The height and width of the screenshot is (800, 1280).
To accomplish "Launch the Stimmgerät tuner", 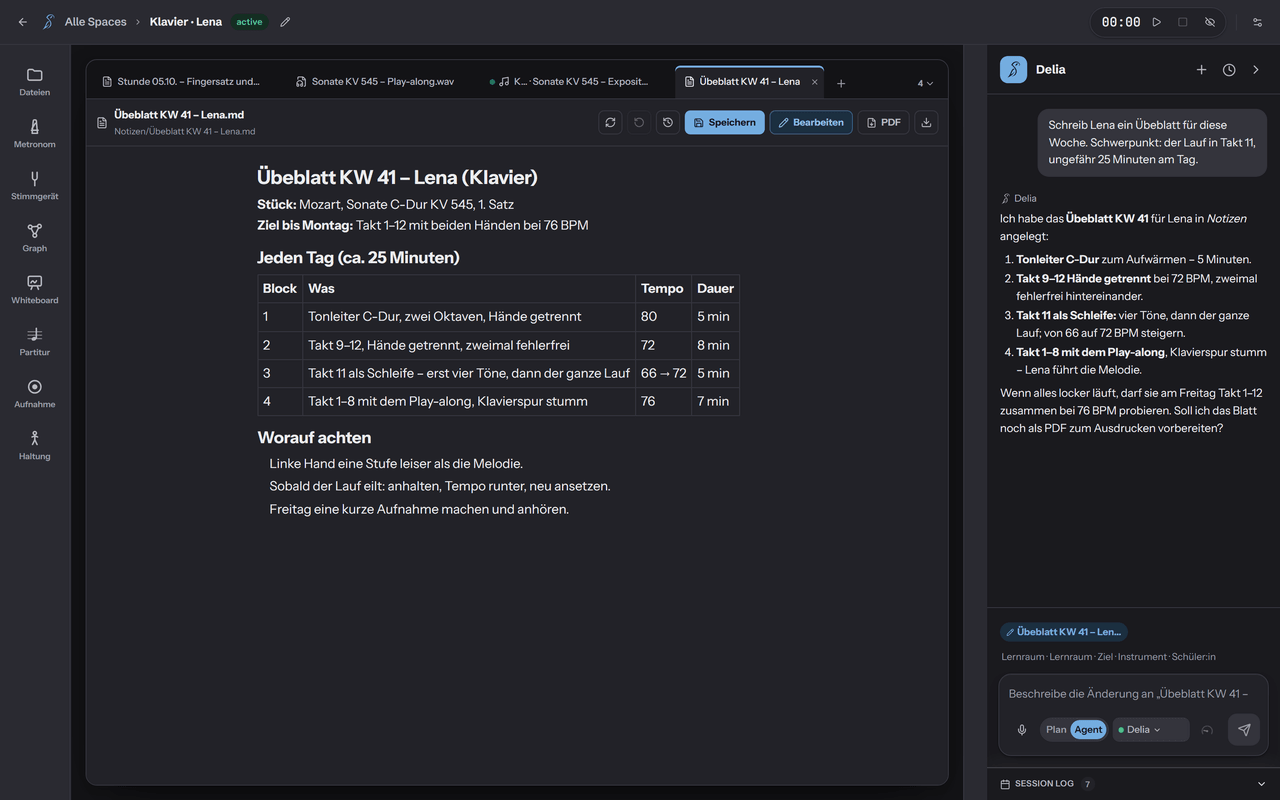I will pos(34,186).
